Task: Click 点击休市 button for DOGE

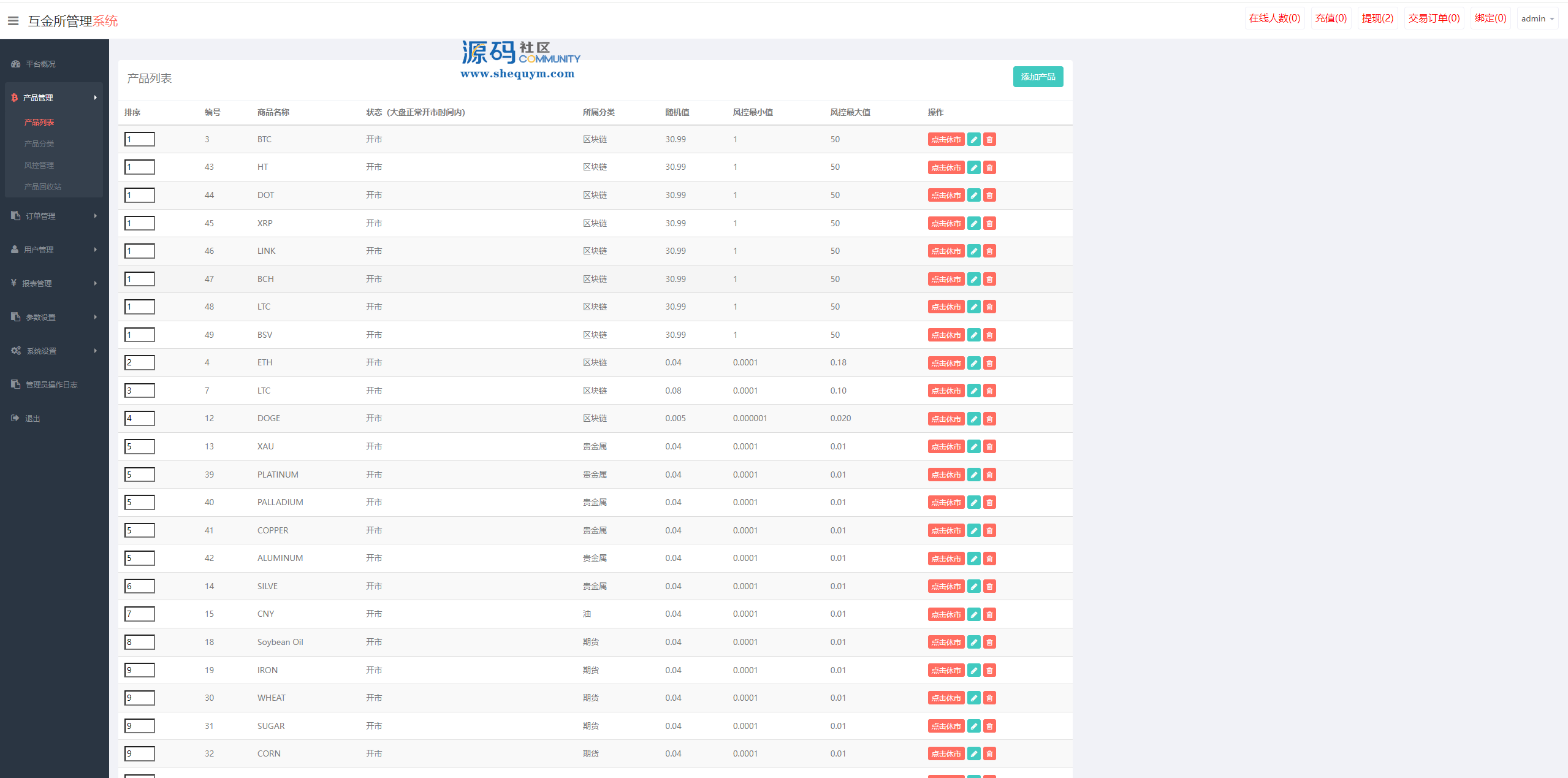Action: (x=946, y=419)
